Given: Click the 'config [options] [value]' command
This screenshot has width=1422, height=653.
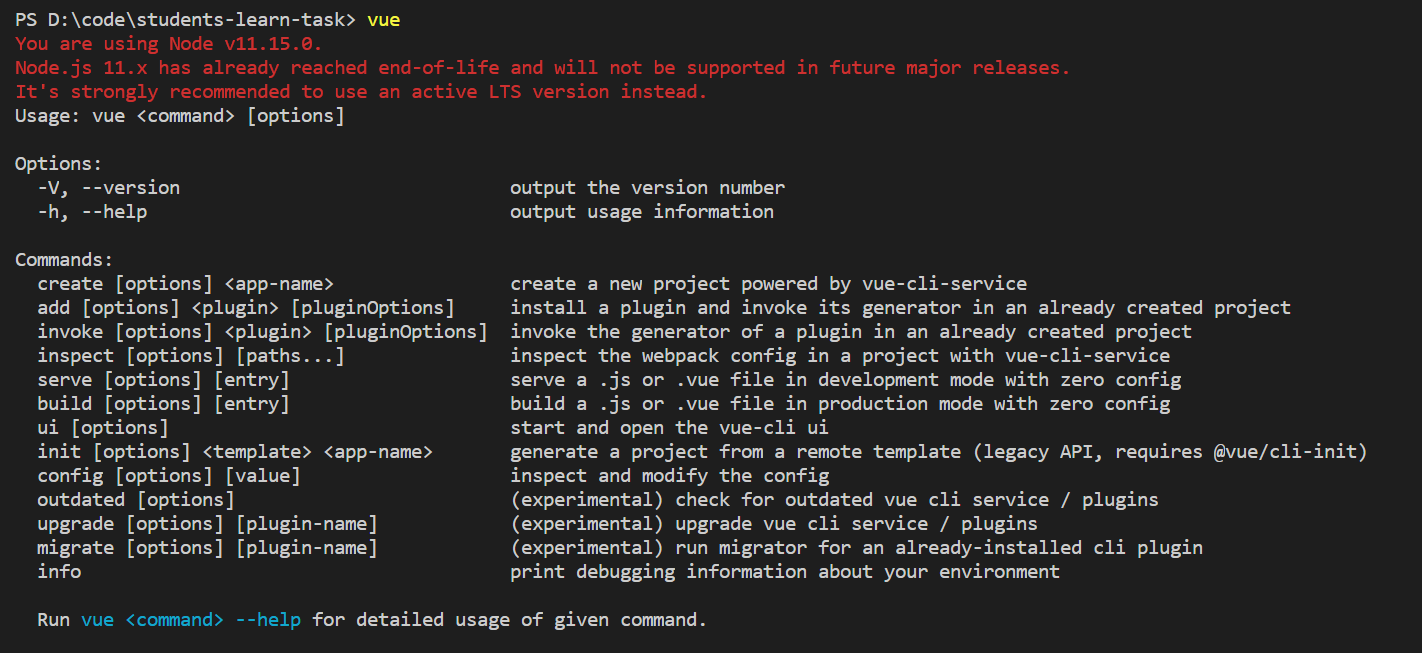Looking at the screenshot, I should point(169,476).
